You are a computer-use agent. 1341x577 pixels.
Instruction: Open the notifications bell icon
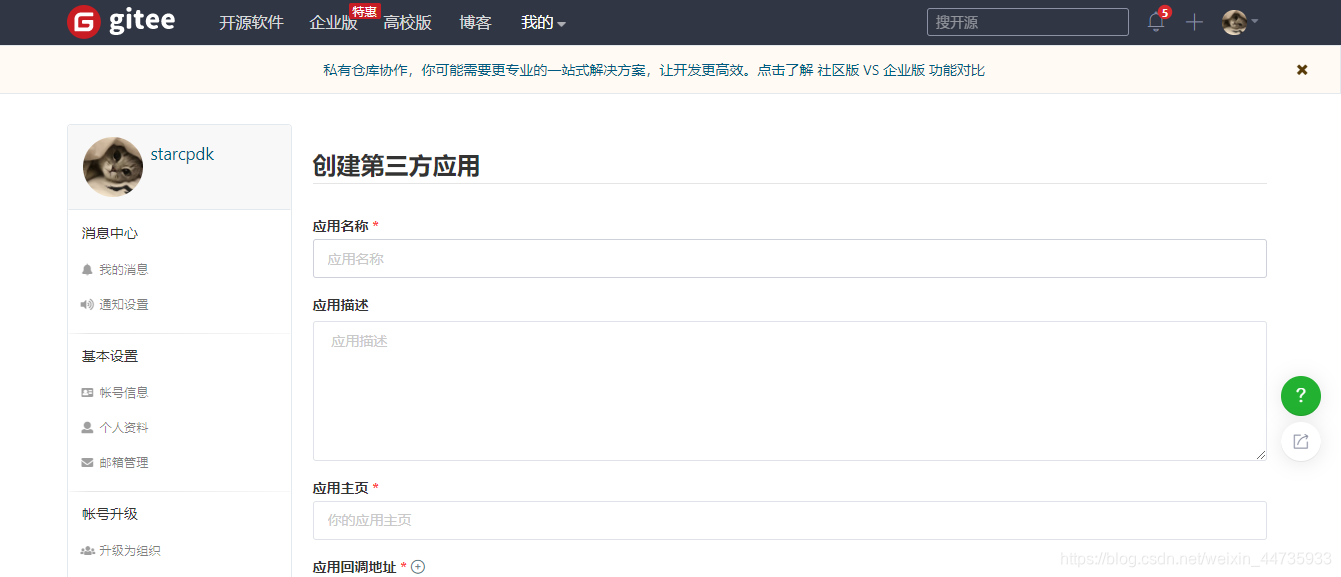(1156, 22)
